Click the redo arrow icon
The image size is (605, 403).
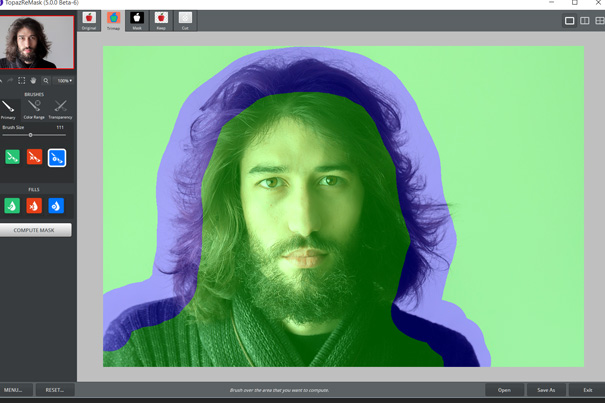pos(10,80)
